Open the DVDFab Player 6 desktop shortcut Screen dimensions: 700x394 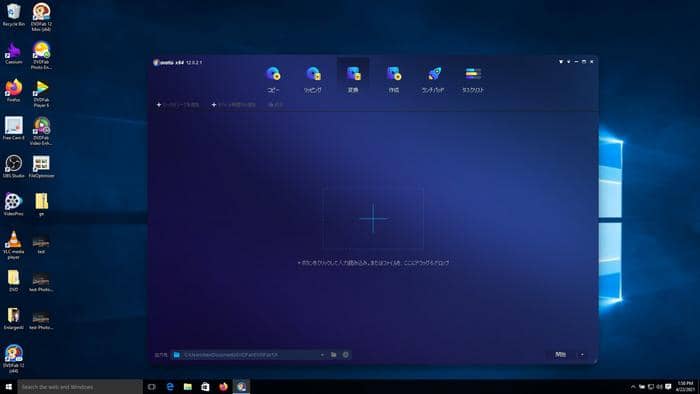[41, 93]
